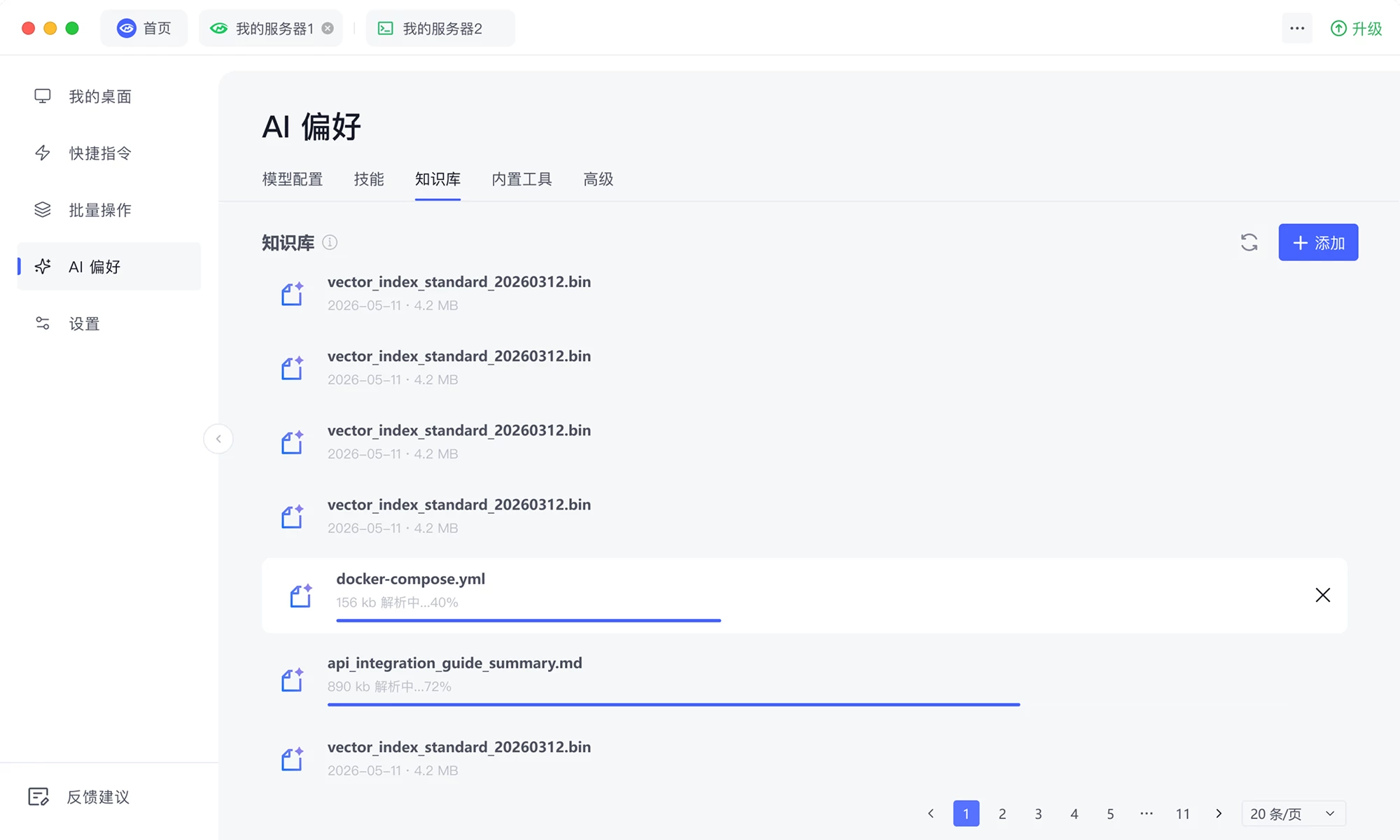Click the 知识库 info icon

point(330,242)
